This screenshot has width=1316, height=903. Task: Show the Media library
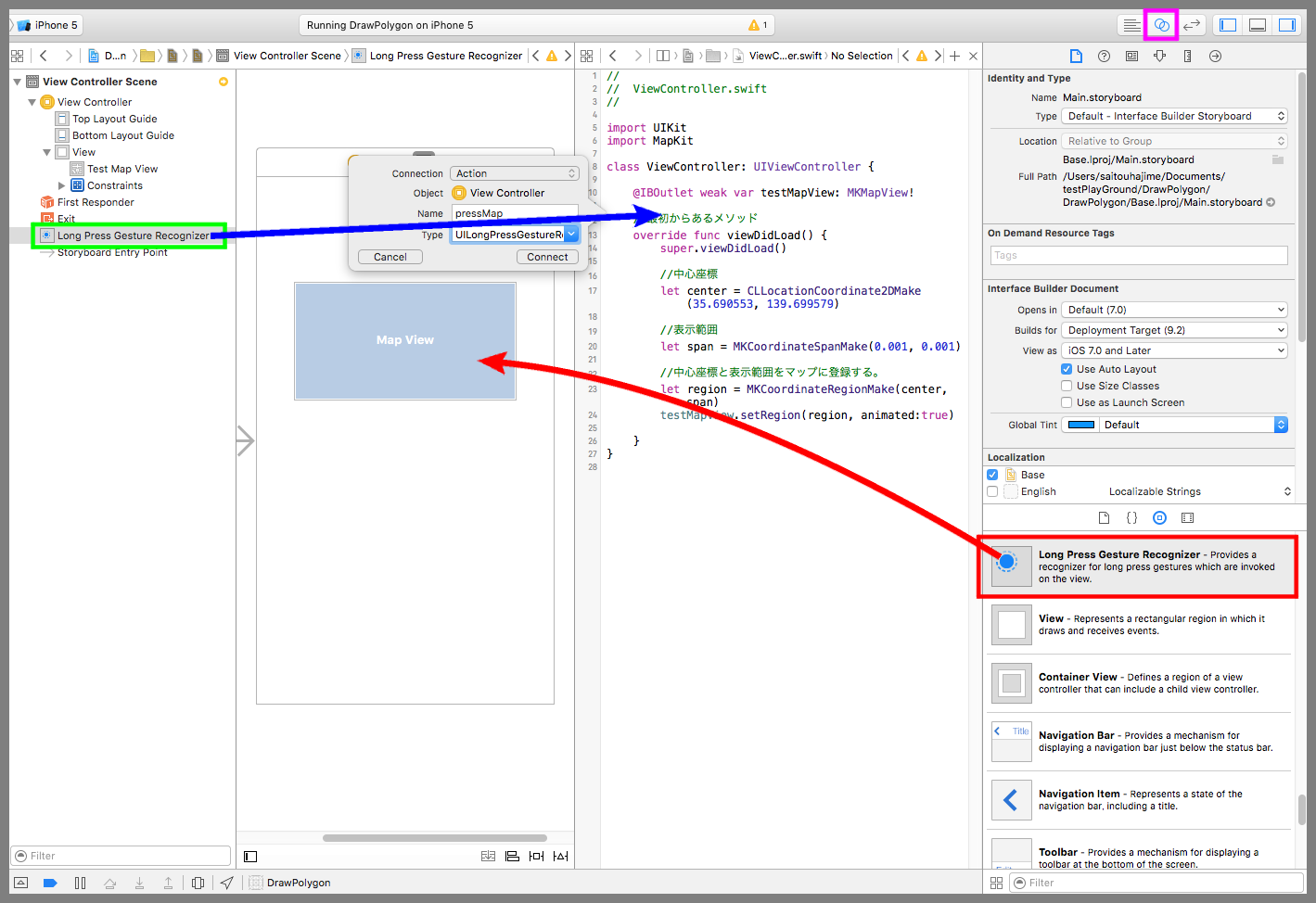point(1187,518)
